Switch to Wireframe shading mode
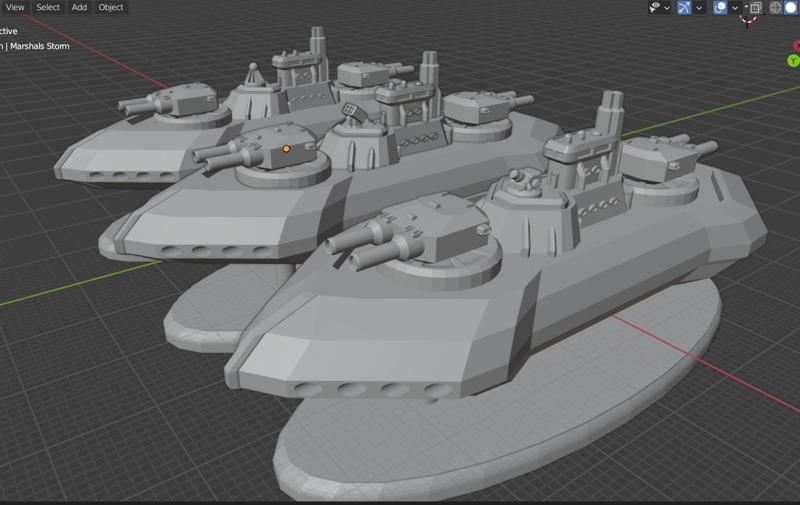Image resolution: width=800 pixels, height=505 pixels. [x=776, y=7]
